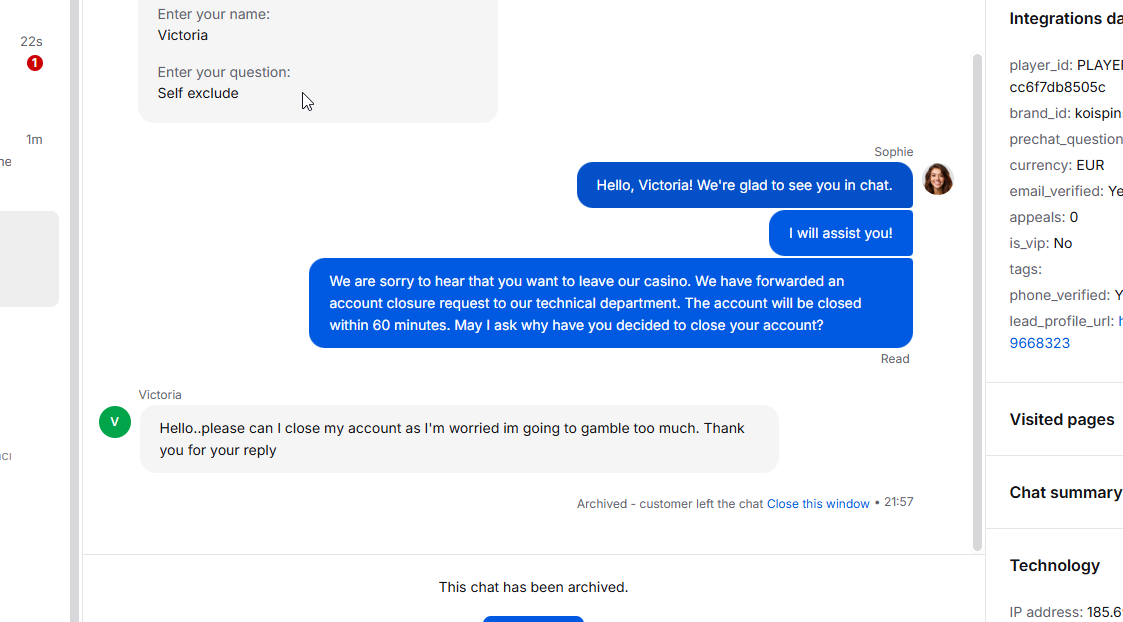Screen dimensions: 1123x622
Task: Open the lead profile link 9668323
Action: click(1040, 343)
